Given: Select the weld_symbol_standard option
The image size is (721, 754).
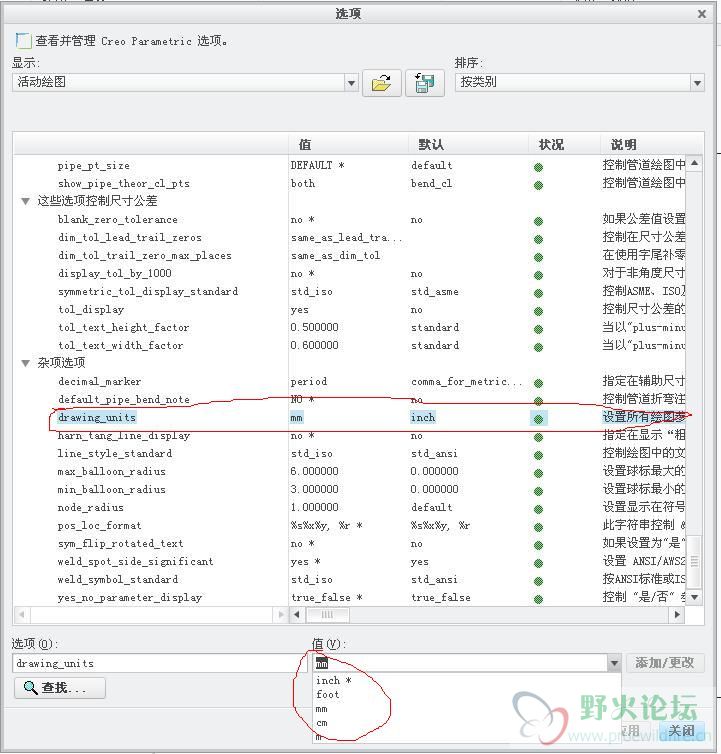Looking at the screenshot, I should click(x=118, y=579).
